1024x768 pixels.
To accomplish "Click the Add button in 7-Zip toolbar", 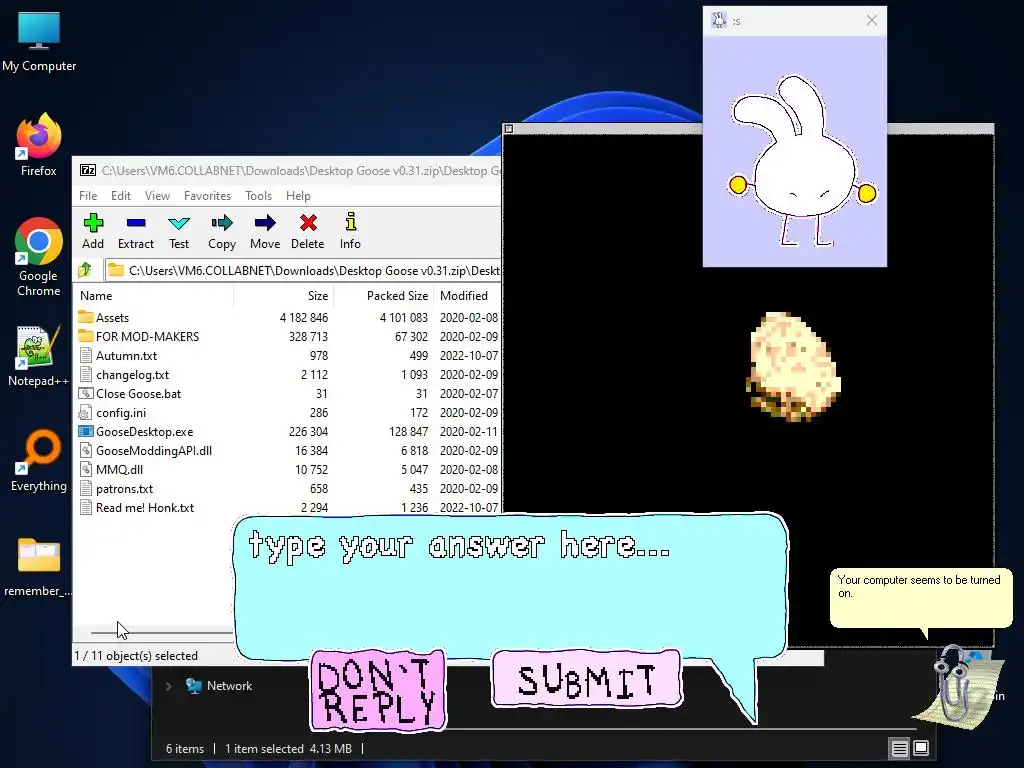I will 93,231.
